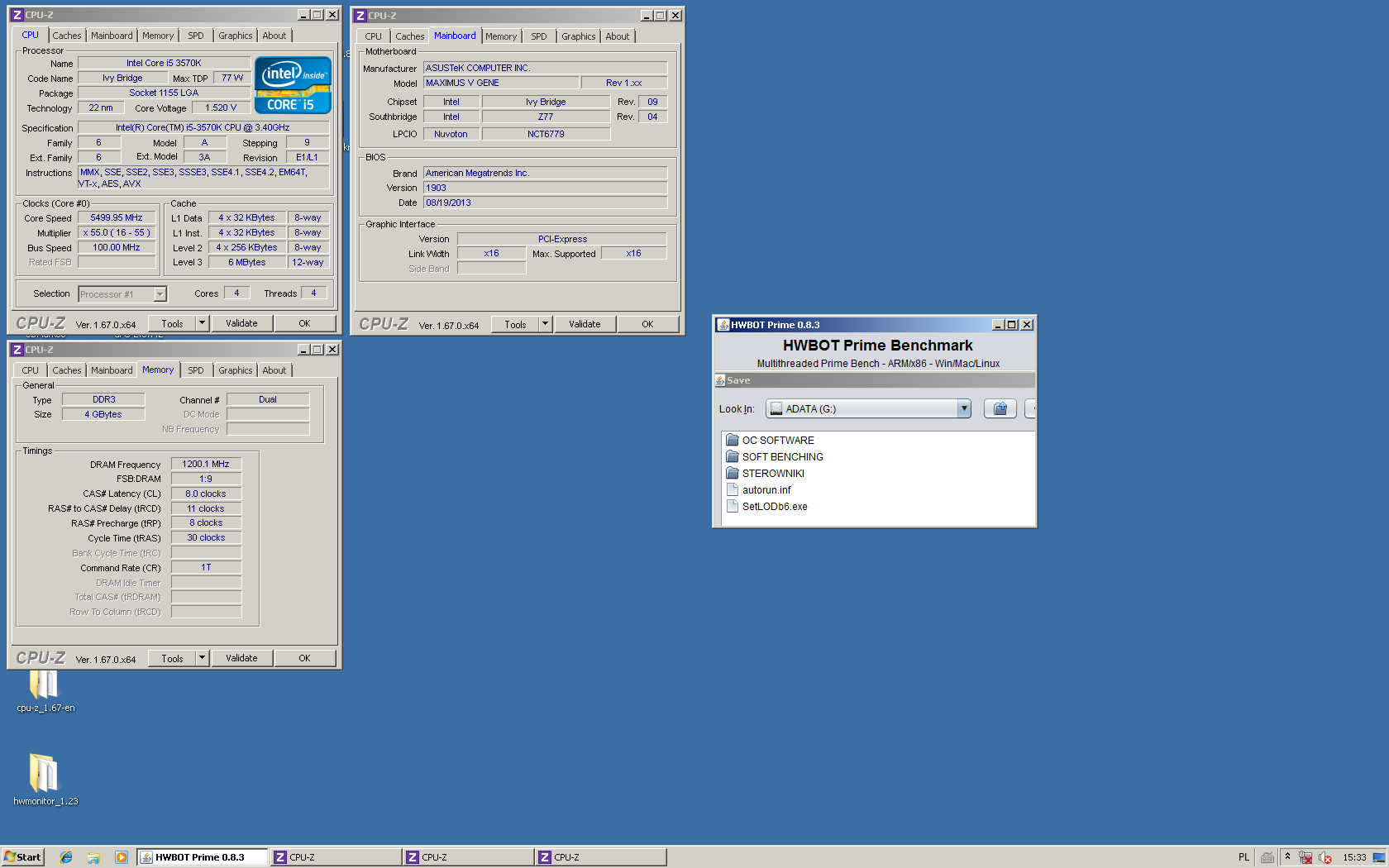1389x868 pixels.
Task: Open the Caches tab in the top-left CPU-Z window
Action: click(x=67, y=36)
